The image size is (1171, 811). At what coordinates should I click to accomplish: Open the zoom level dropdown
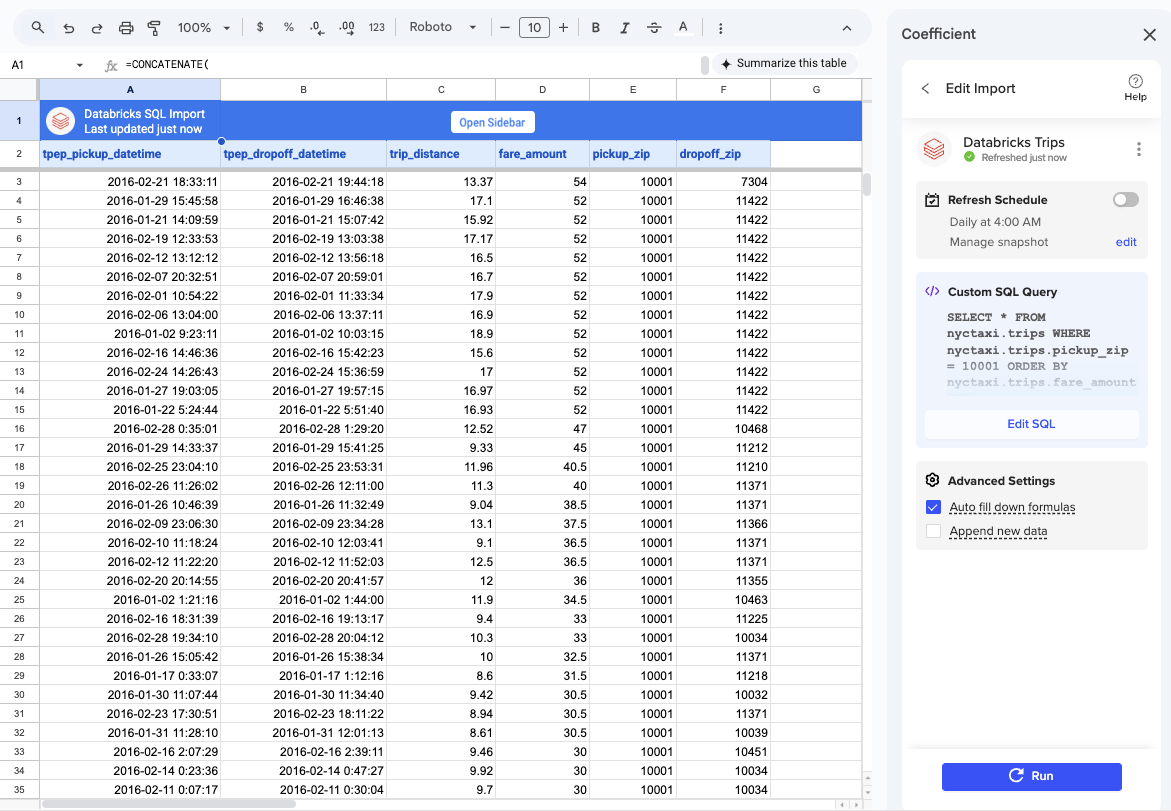click(x=203, y=27)
